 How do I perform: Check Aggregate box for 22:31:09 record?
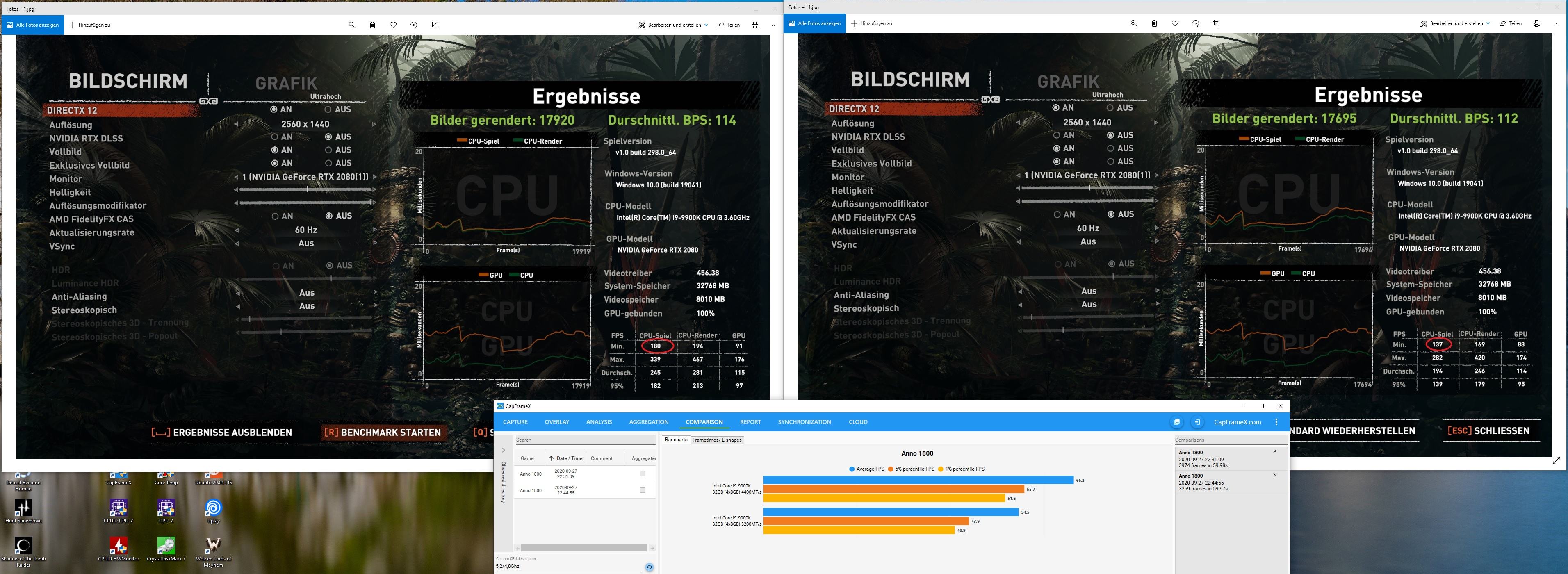point(642,474)
